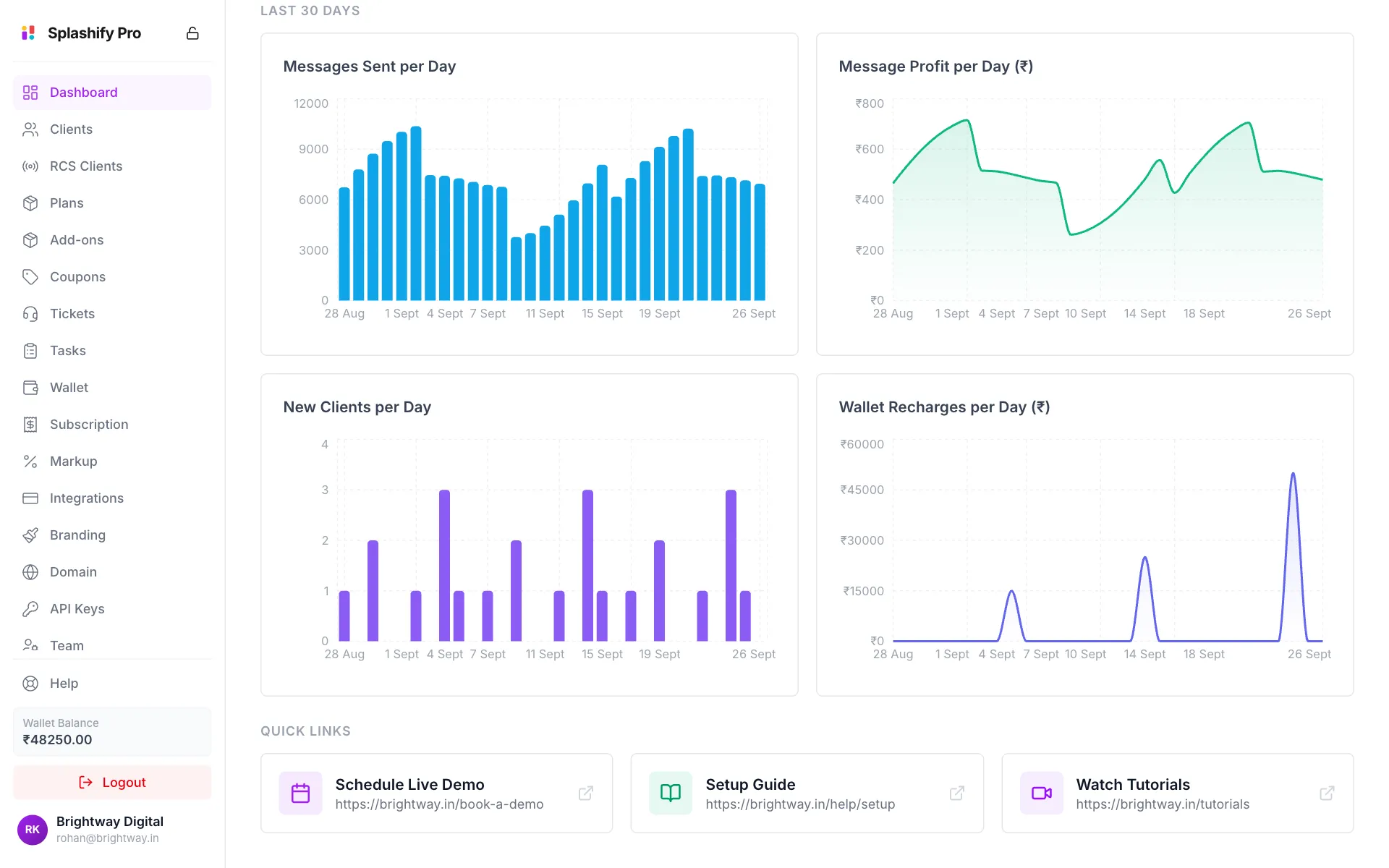The width and height of the screenshot is (1389, 868).
Task: Click the book icon on Setup Guide
Action: [671, 793]
